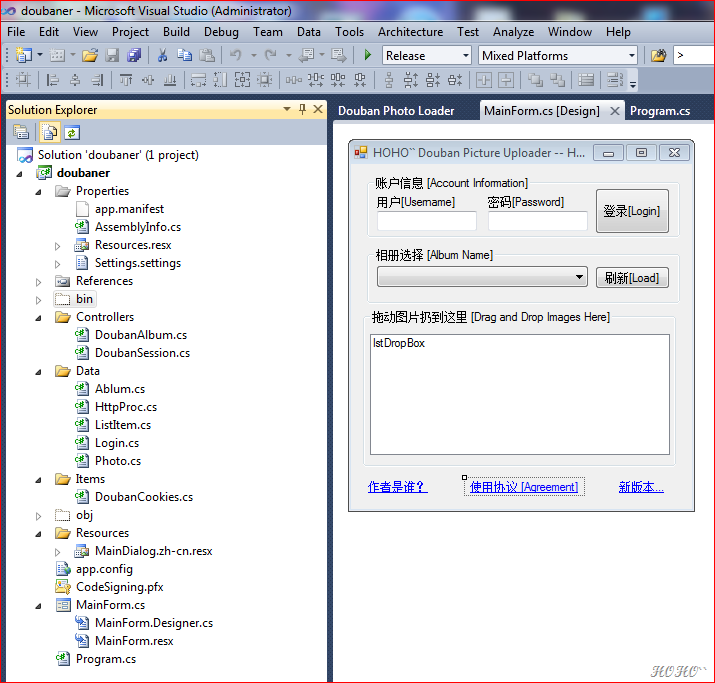Click the 作者是谁？ link

398,487
